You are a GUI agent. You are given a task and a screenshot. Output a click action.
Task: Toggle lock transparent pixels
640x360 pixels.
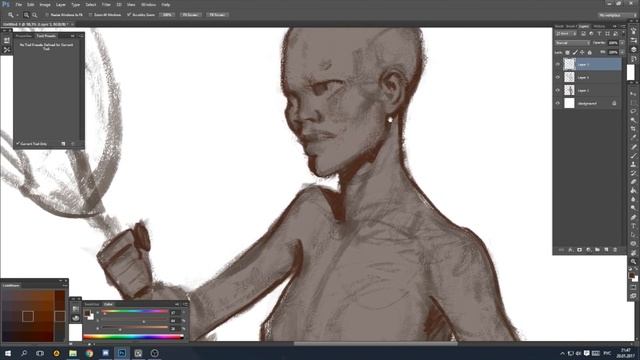567,52
